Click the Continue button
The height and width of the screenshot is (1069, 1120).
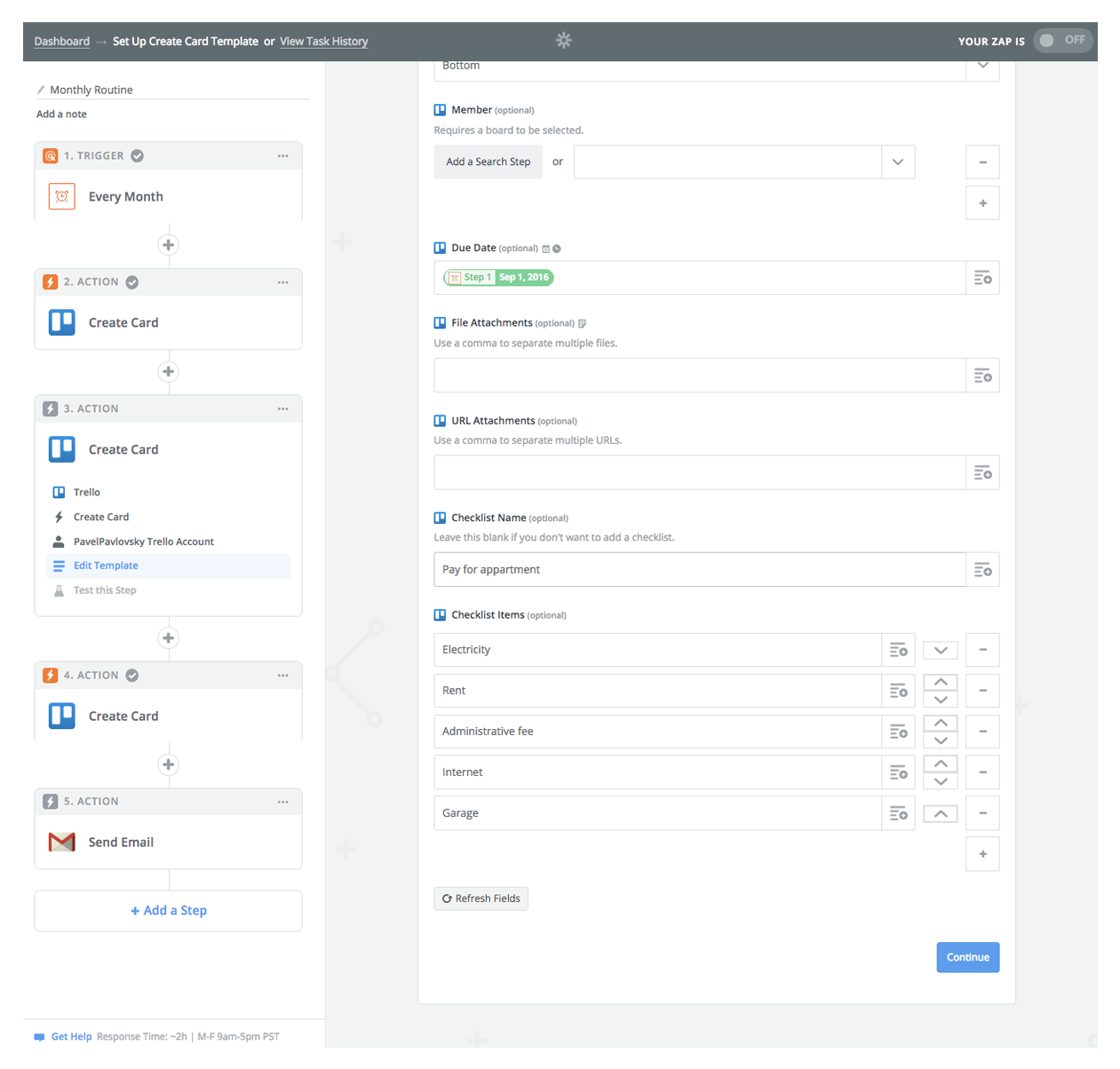click(x=968, y=957)
